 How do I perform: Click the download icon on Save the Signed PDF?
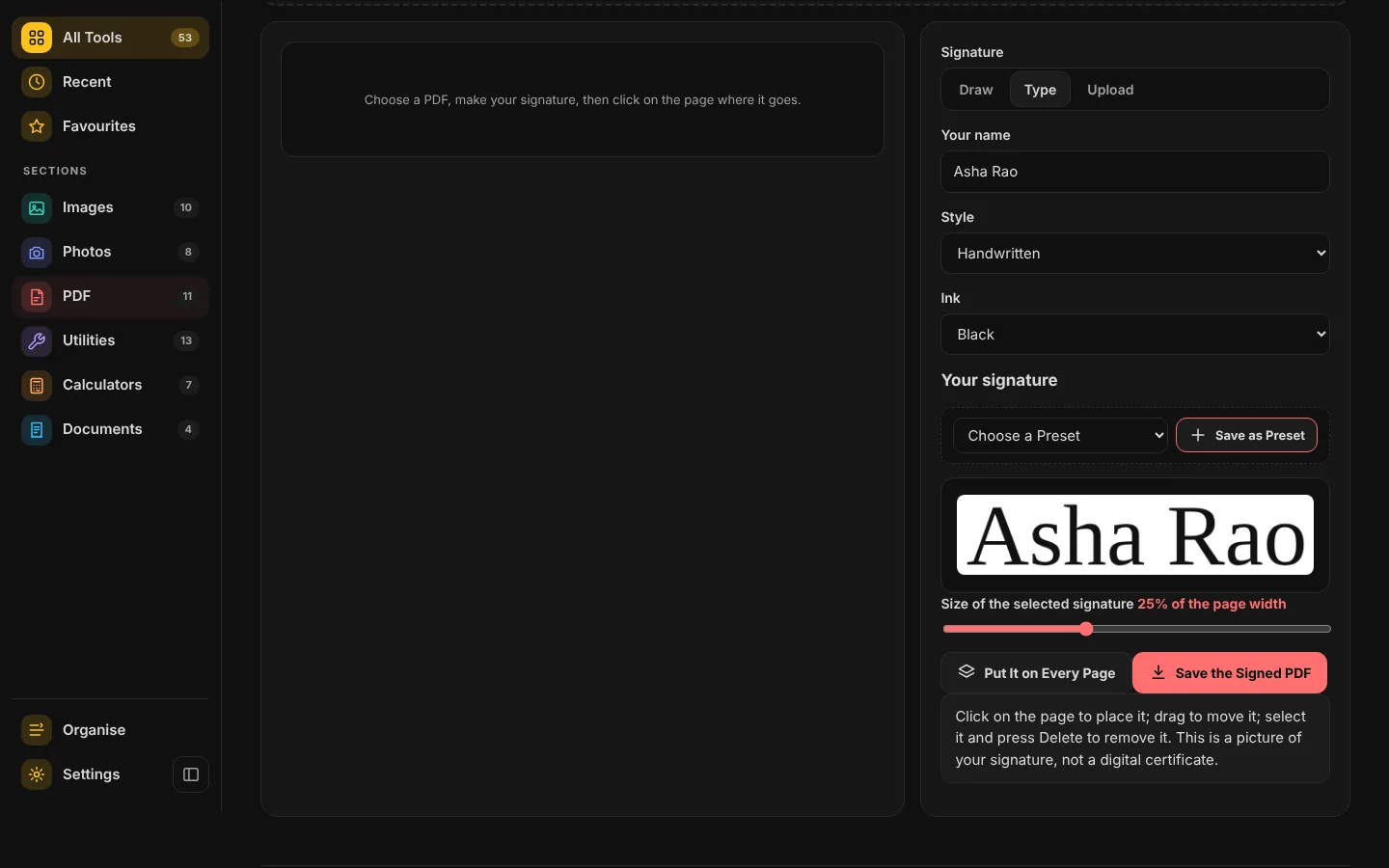[x=1158, y=672]
